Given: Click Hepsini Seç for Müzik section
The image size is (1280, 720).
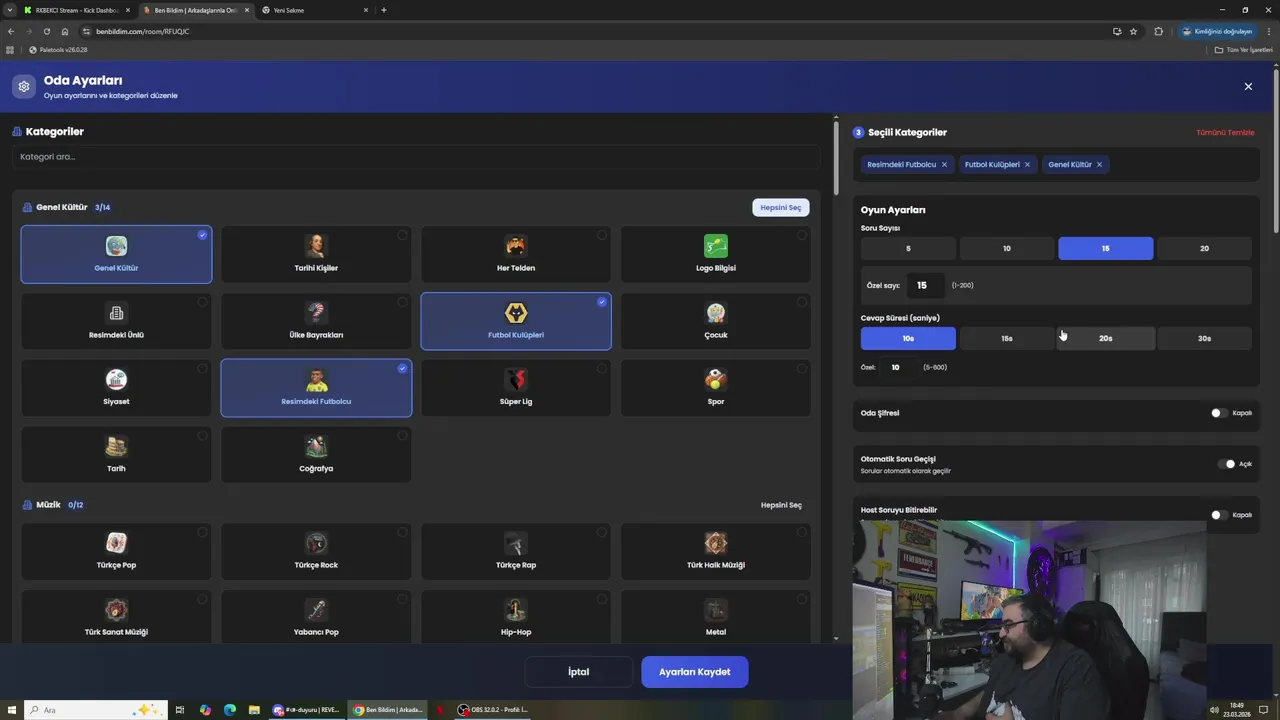Looking at the screenshot, I should pos(781,505).
